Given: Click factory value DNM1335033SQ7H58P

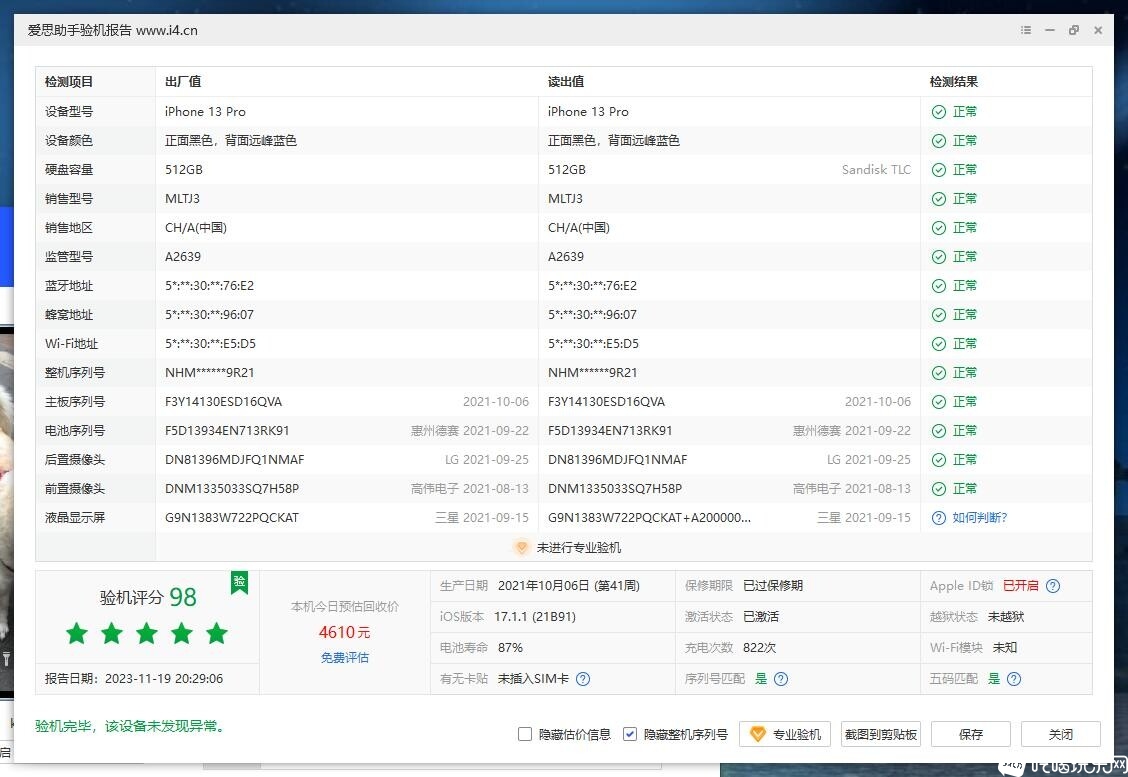Looking at the screenshot, I should click(x=232, y=489).
